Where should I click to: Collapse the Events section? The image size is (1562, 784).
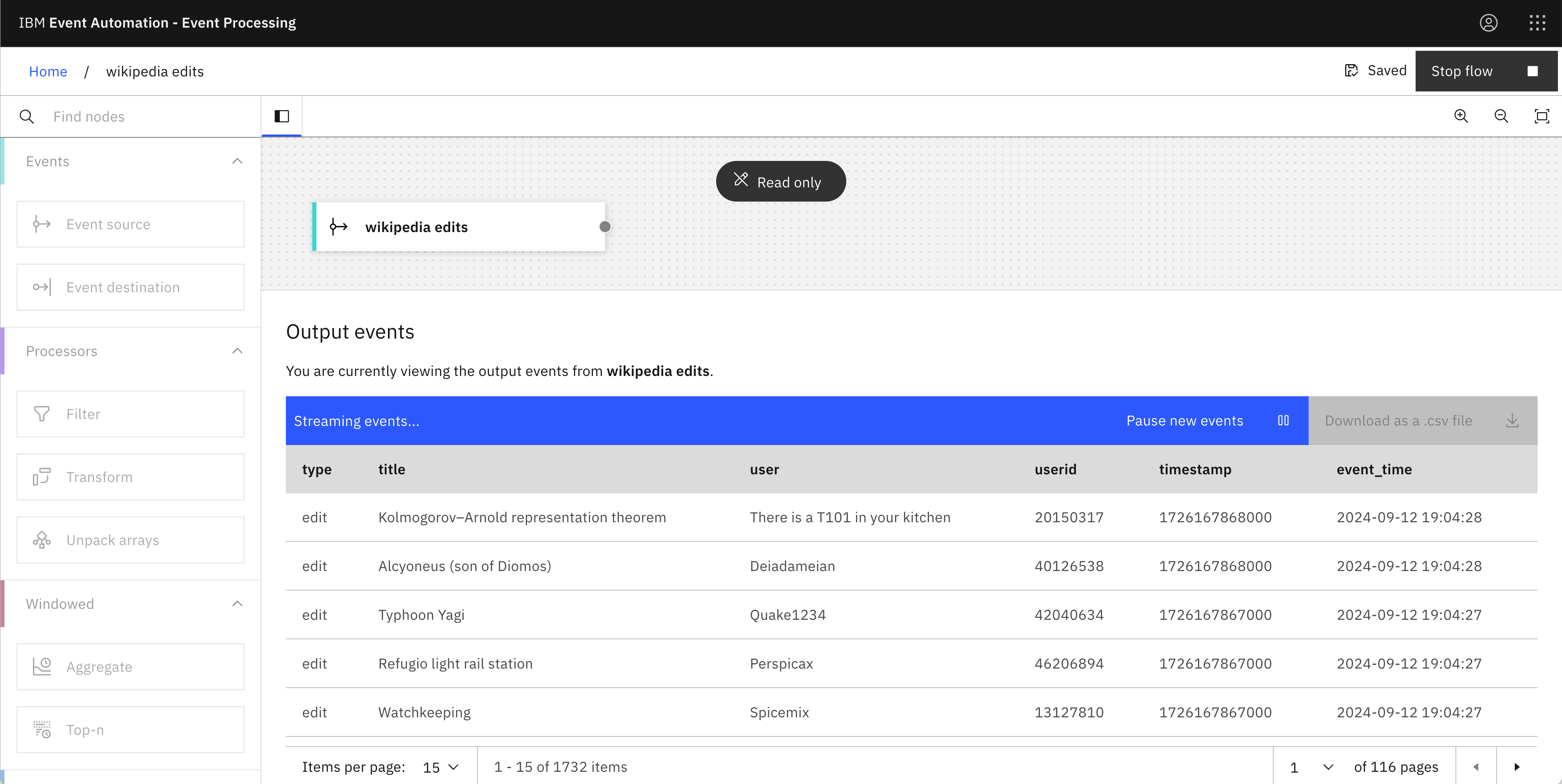tap(237, 161)
